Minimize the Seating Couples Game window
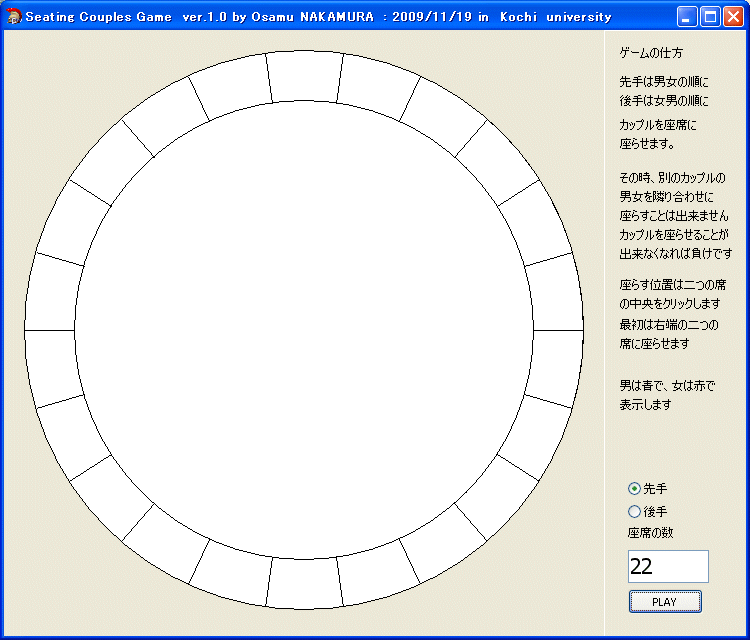 (x=687, y=17)
